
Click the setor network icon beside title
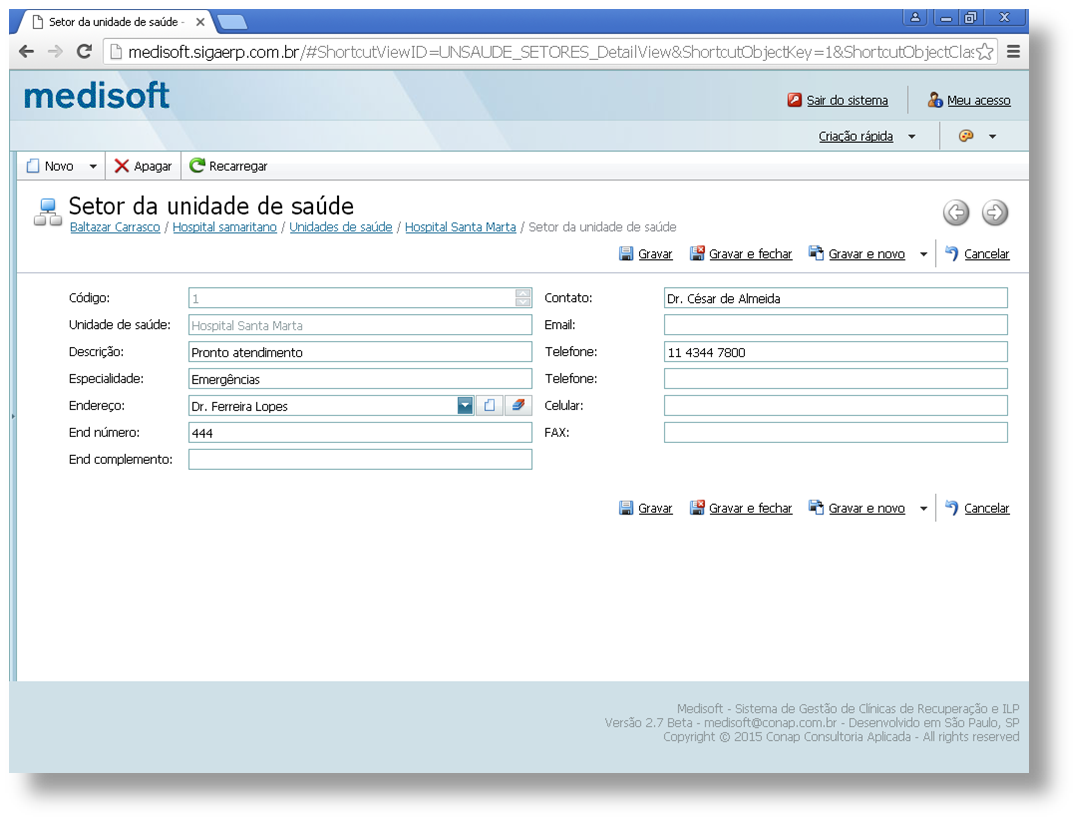(x=47, y=212)
